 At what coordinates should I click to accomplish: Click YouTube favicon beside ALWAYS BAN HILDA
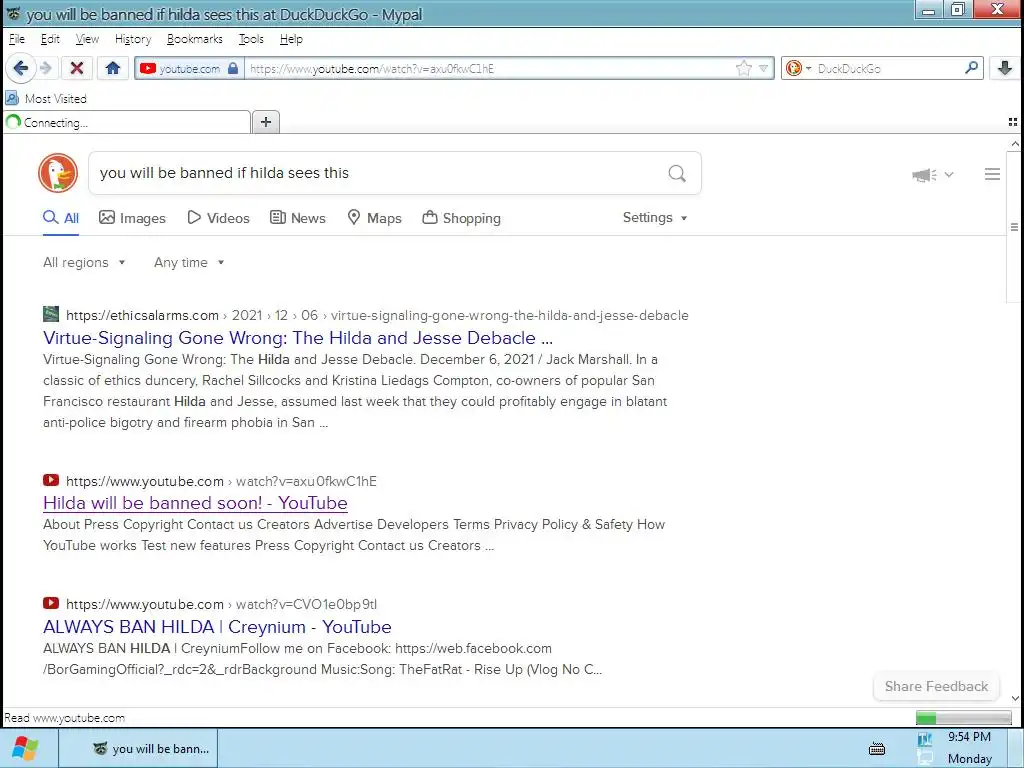[51, 603]
